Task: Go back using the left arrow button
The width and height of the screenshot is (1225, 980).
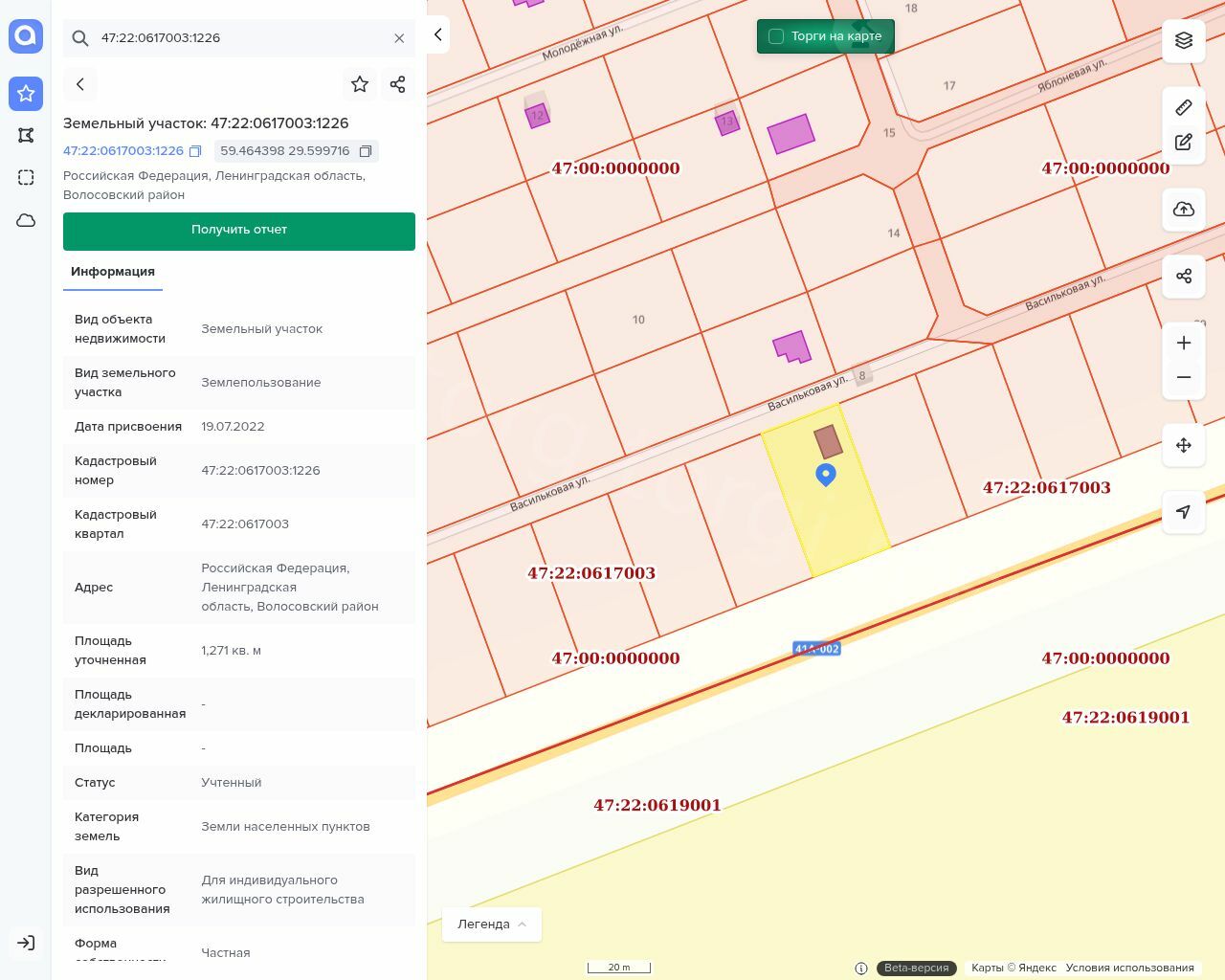Action: click(x=80, y=84)
